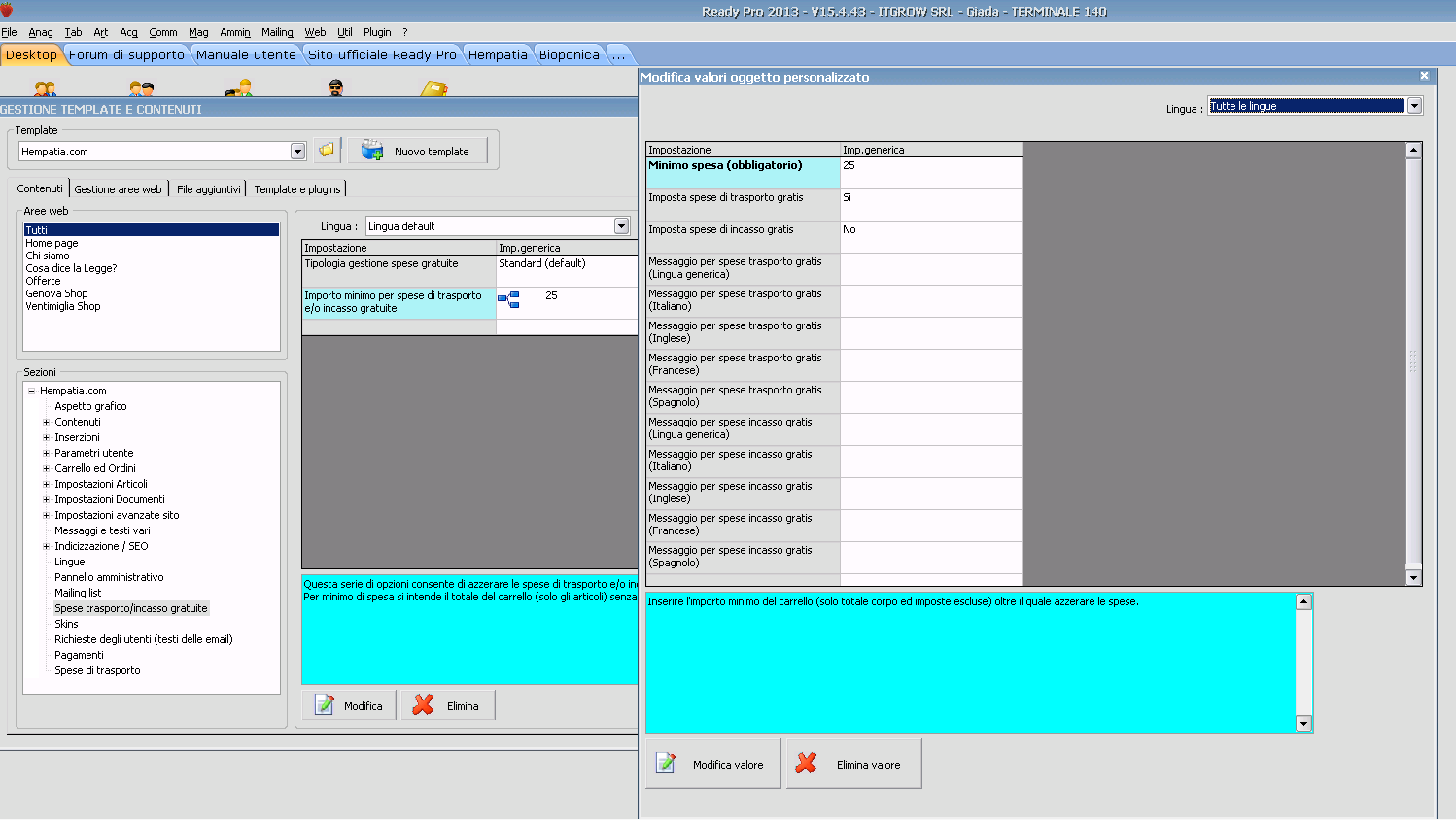
Task: Click the yellow notebook toolbar icon
Action: (433, 89)
